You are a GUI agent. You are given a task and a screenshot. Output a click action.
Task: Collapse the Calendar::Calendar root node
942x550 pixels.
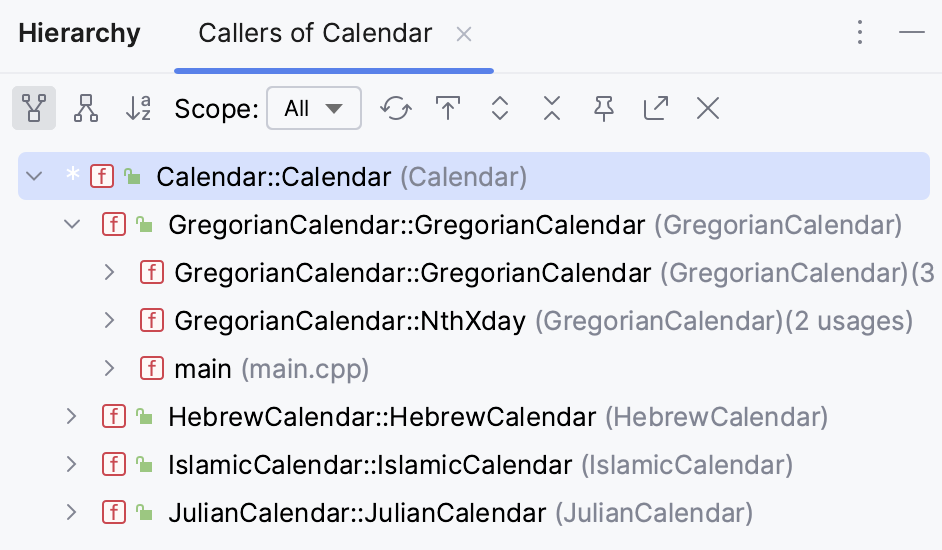[x=35, y=177]
